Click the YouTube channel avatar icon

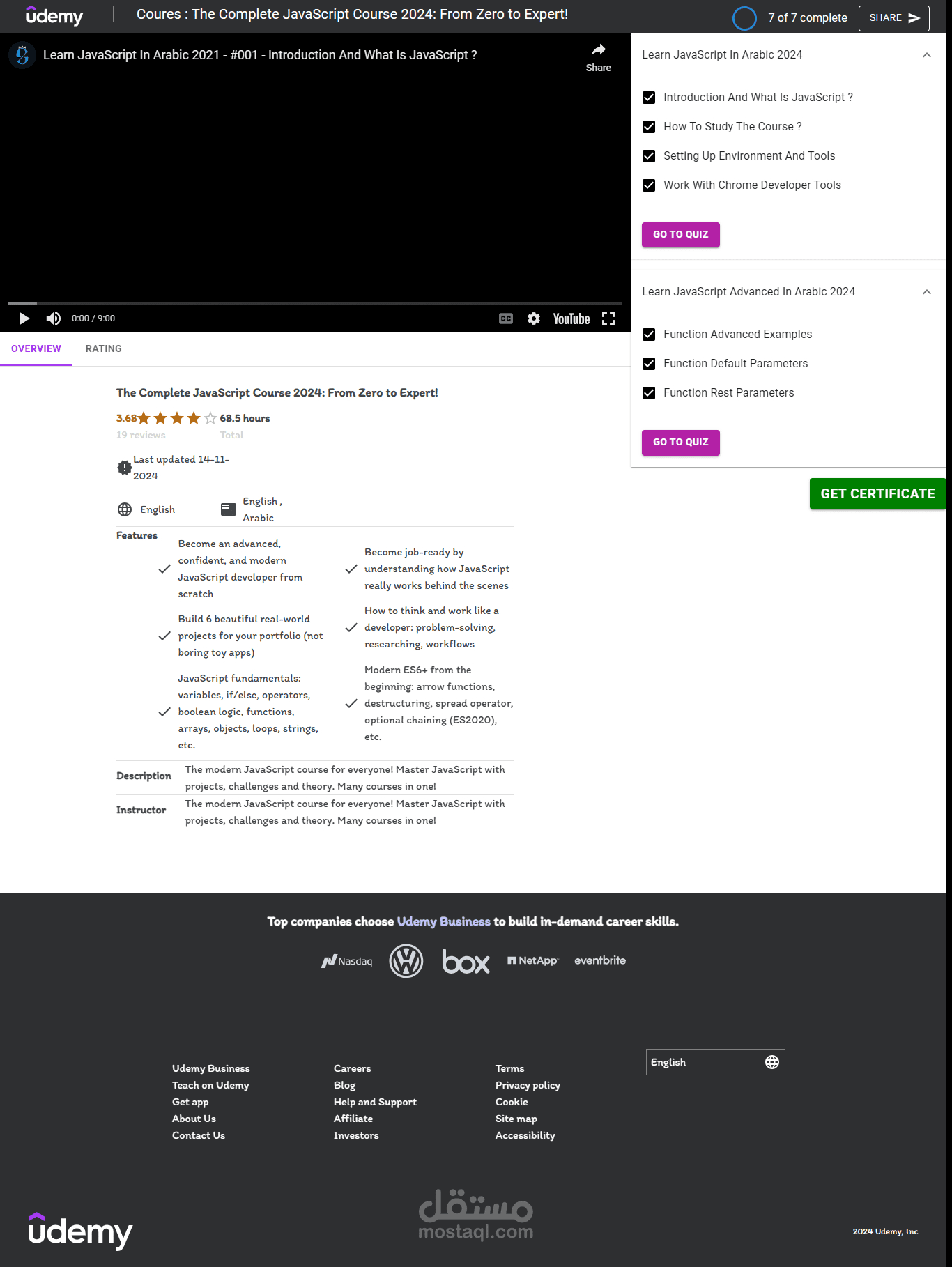click(x=22, y=55)
